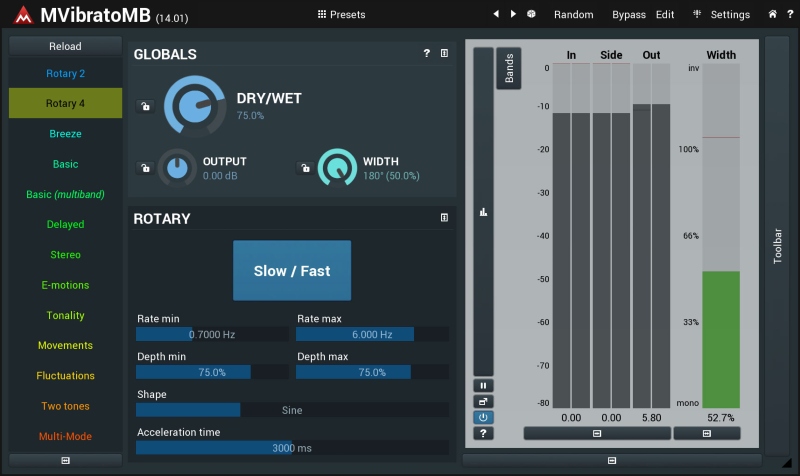Click the Width knob
This screenshot has height=476, width=800.
coord(337,168)
